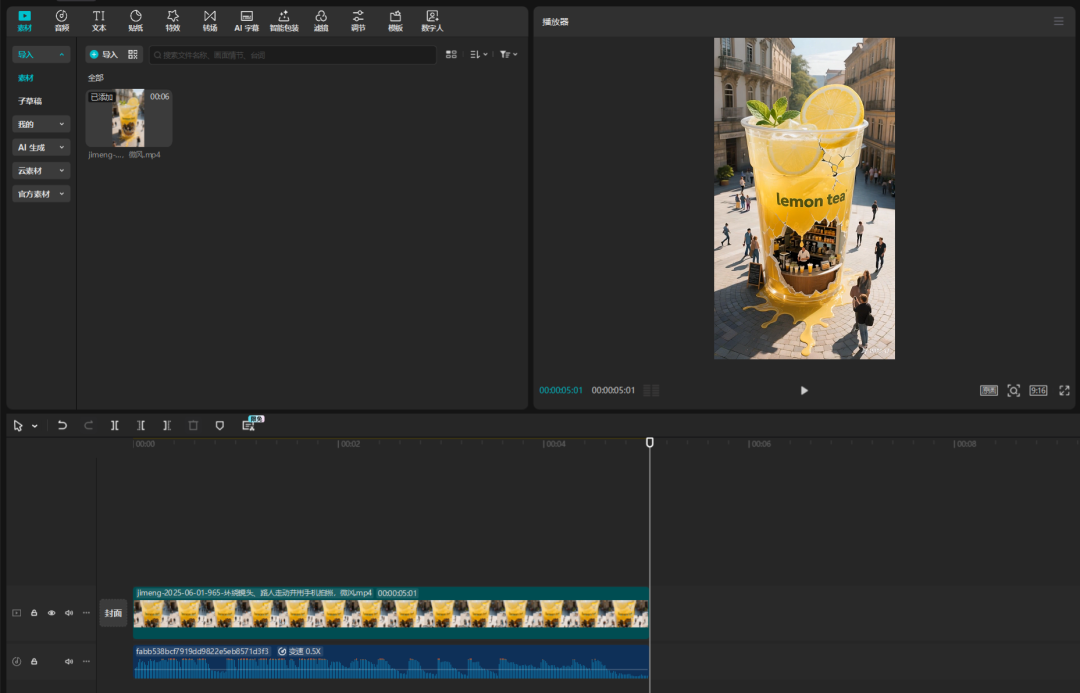Click the timeline playhead handle
This screenshot has width=1080, height=693.
pyautogui.click(x=650, y=442)
